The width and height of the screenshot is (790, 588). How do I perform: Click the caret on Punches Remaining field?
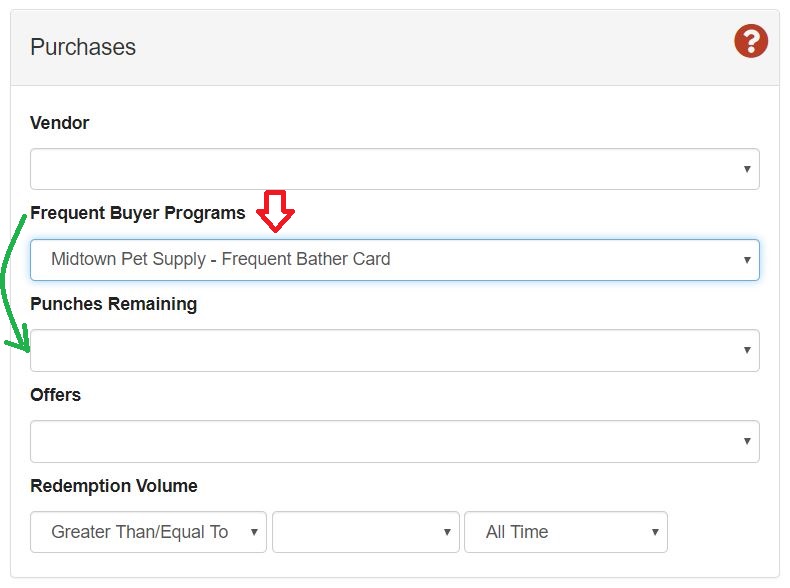coord(746,351)
